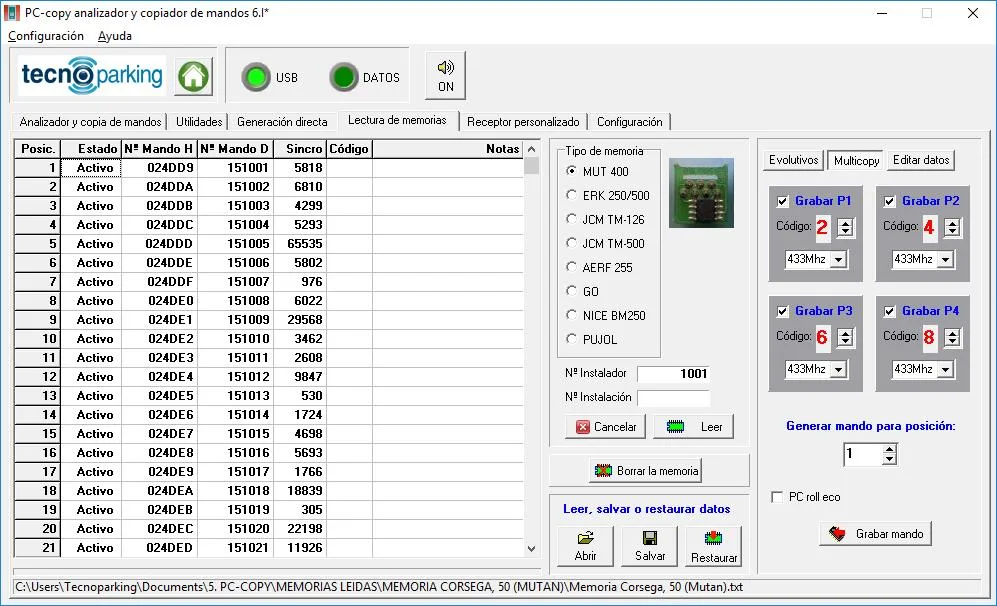Select the Lectura de memorias tab
Image resolution: width=997 pixels, height=606 pixels.
397,120
